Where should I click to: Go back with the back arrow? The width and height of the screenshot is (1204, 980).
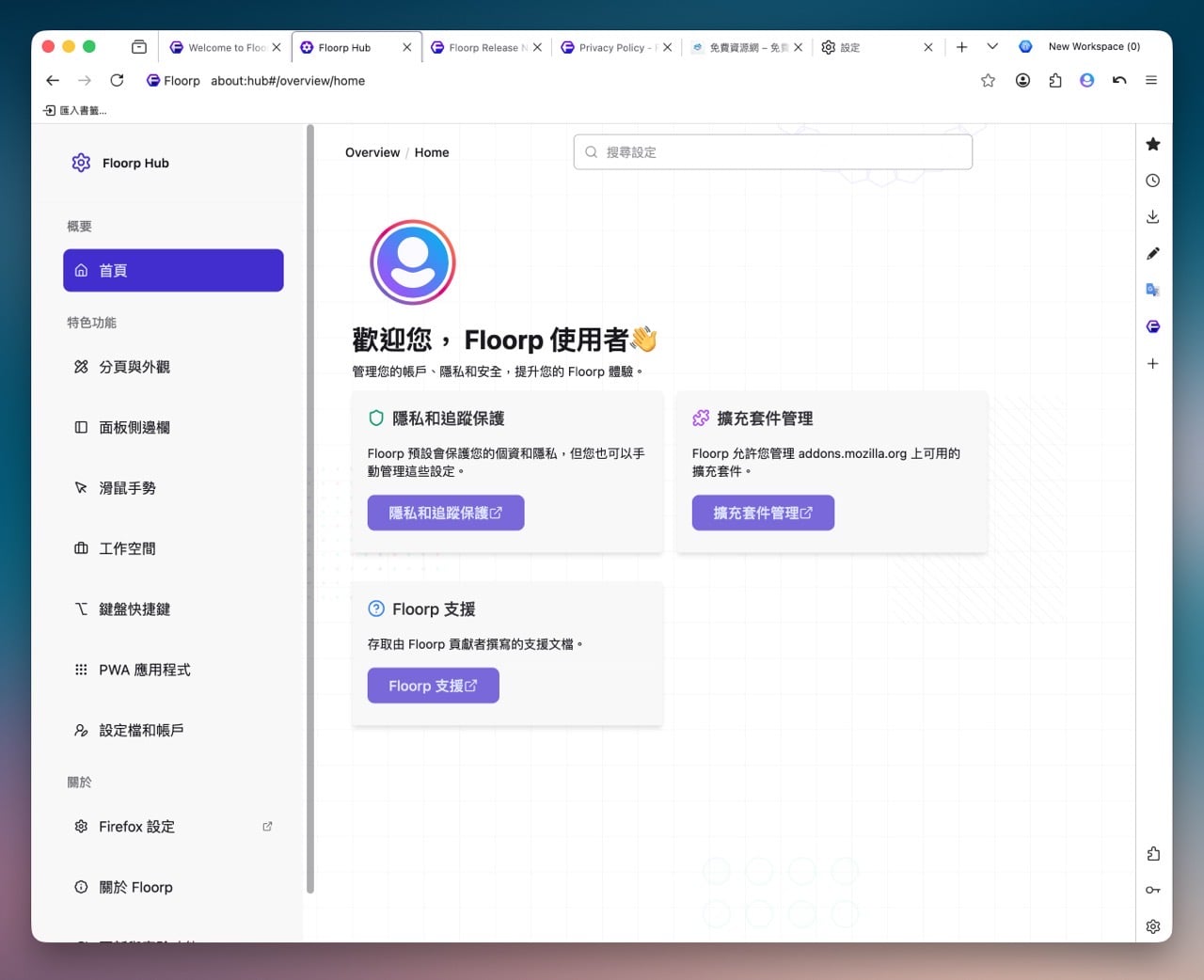point(53,81)
